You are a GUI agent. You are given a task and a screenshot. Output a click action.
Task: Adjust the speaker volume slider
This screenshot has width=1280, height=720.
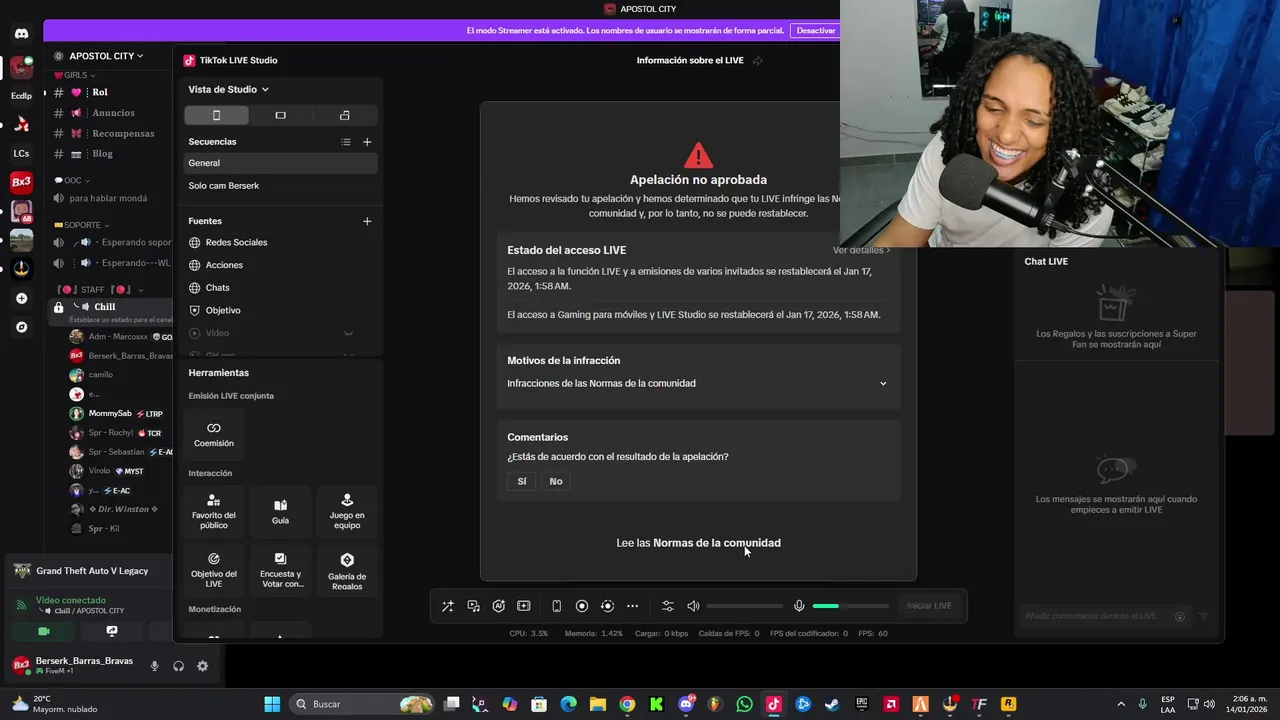click(745, 606)
